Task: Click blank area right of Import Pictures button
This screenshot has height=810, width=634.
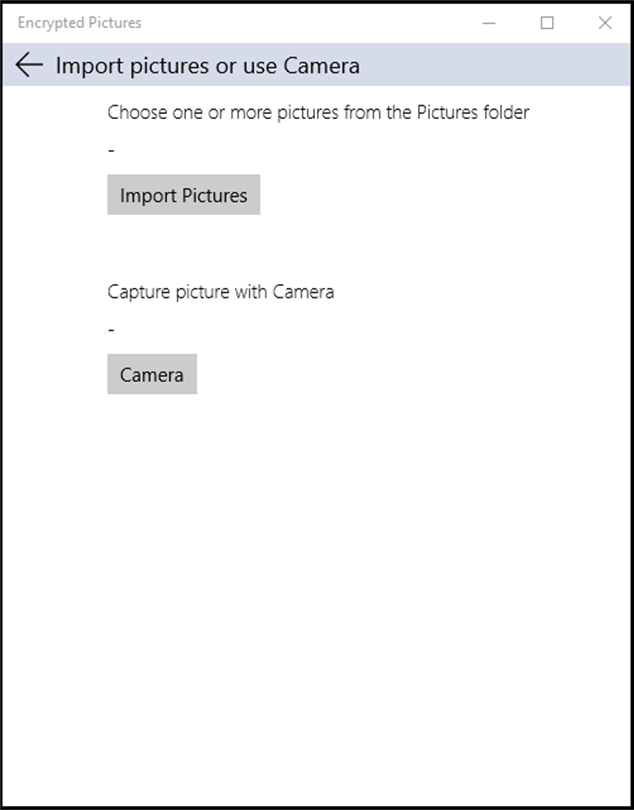Action: [x=420, y=195]
